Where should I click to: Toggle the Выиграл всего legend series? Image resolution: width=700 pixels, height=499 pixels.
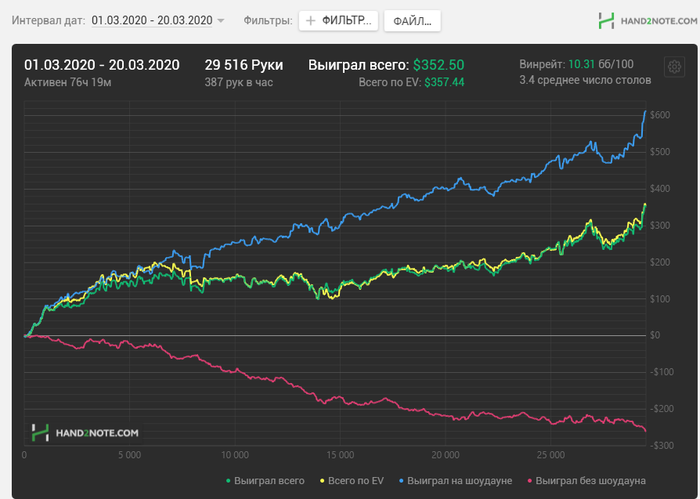click(x=265, y=481)
